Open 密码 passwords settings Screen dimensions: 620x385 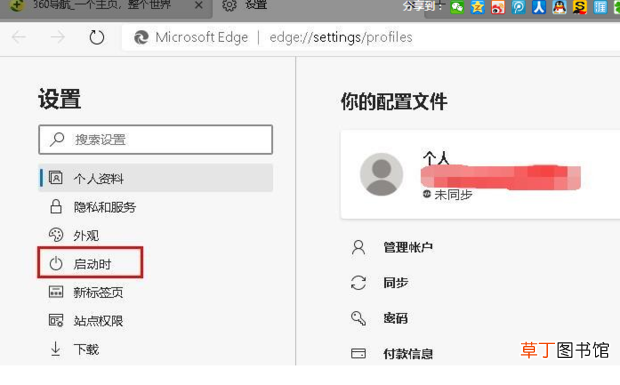click(396, 318)
